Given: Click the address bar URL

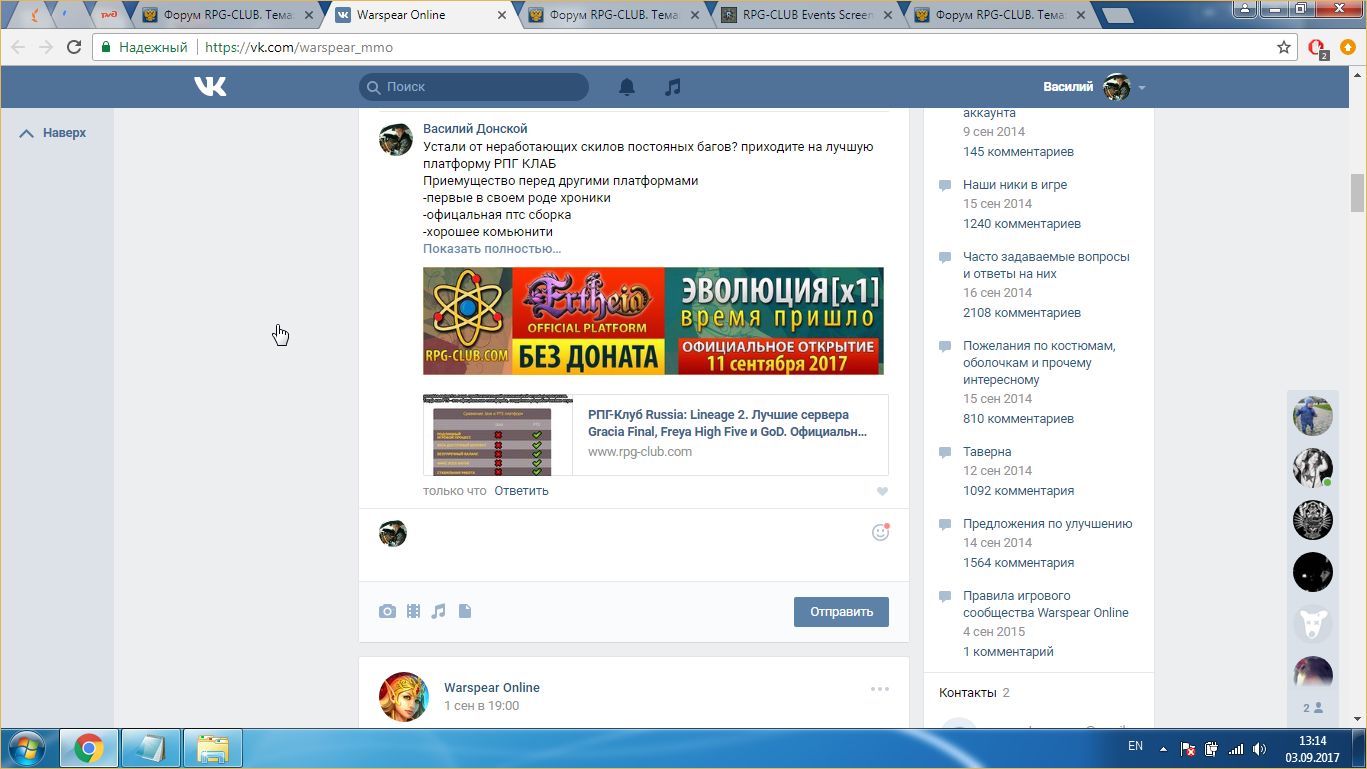Looking at the screenshot, I should click(299, 47).
